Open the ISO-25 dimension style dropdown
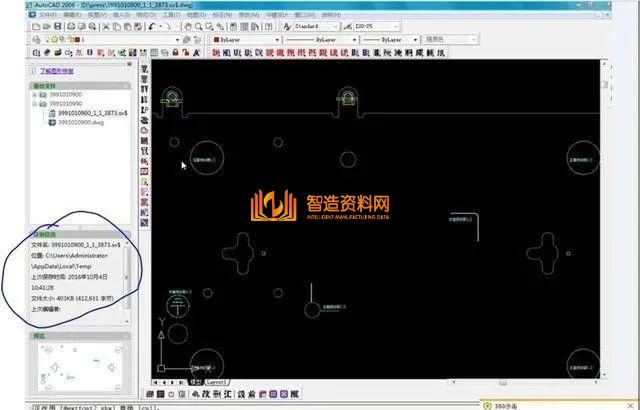The image size is (640, 410). pyautogui.click(x=396, y=27)
